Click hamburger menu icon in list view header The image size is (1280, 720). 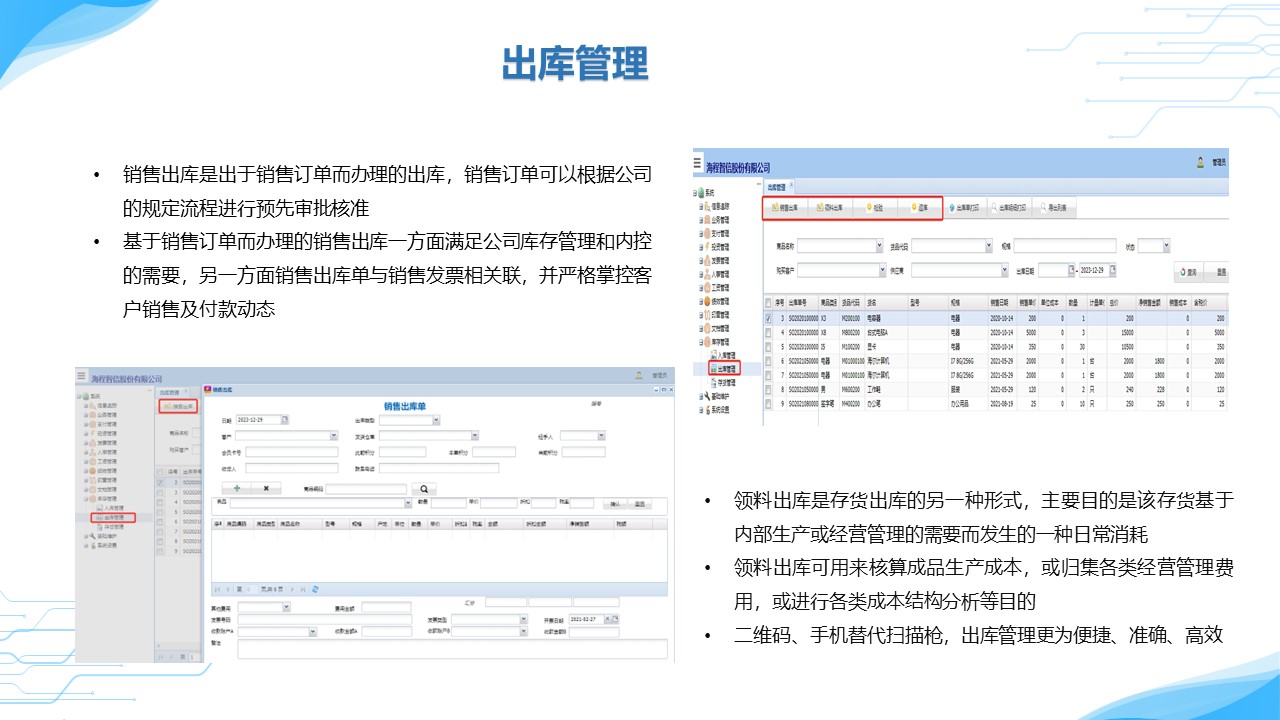[697, 163]
